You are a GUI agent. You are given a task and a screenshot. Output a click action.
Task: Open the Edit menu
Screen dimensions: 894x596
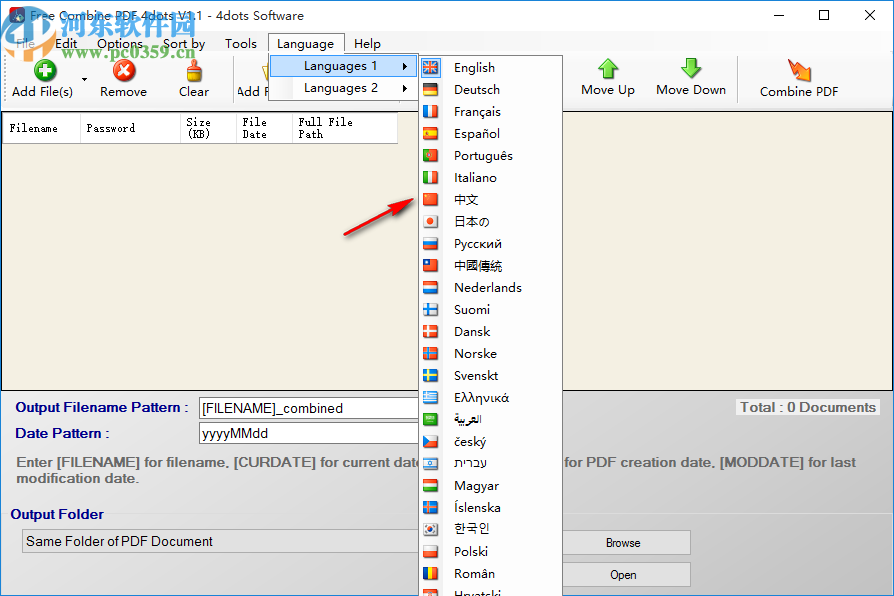[x=66, y=44]
